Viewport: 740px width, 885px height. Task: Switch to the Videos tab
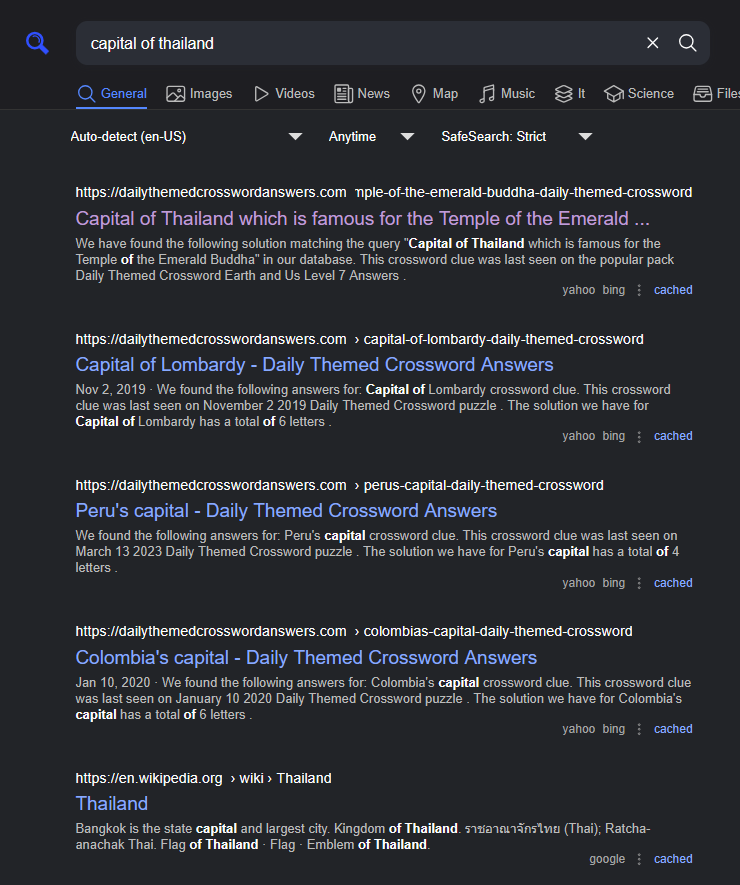pos(284,94)
